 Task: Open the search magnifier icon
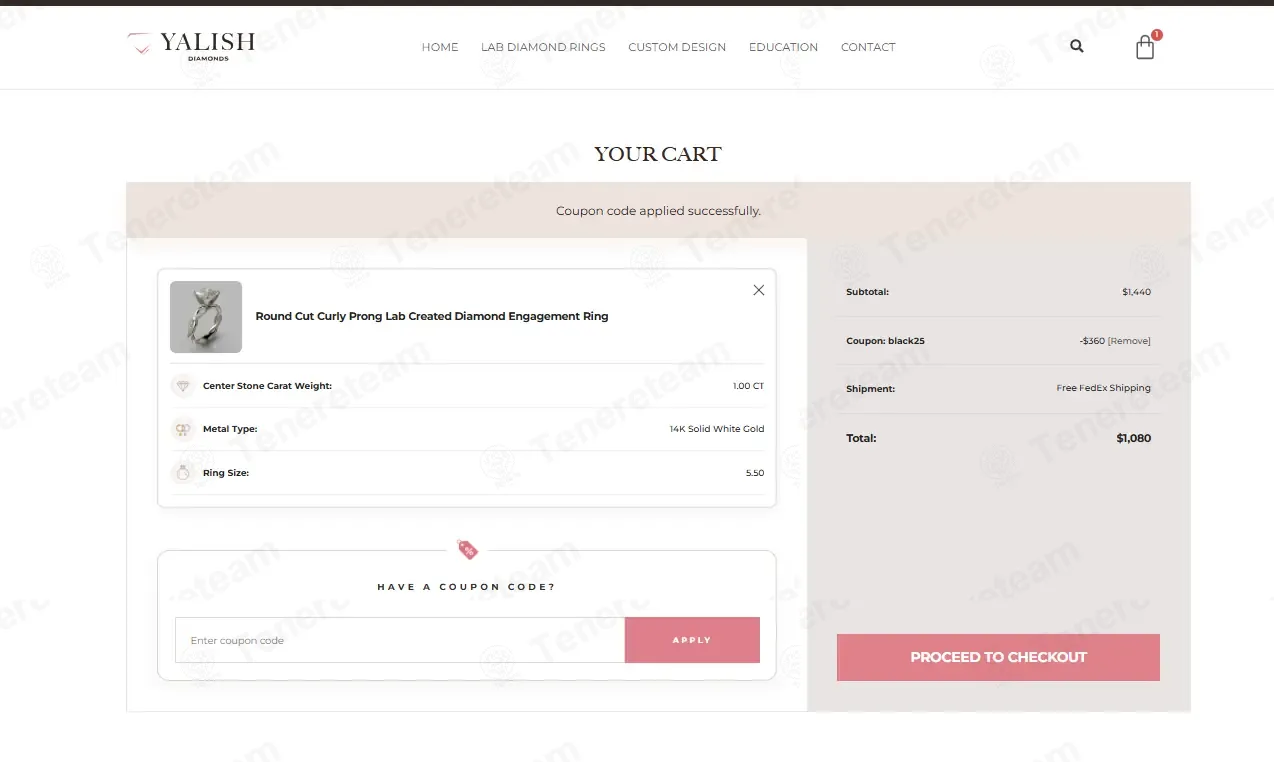click(x=1077, y=46)
